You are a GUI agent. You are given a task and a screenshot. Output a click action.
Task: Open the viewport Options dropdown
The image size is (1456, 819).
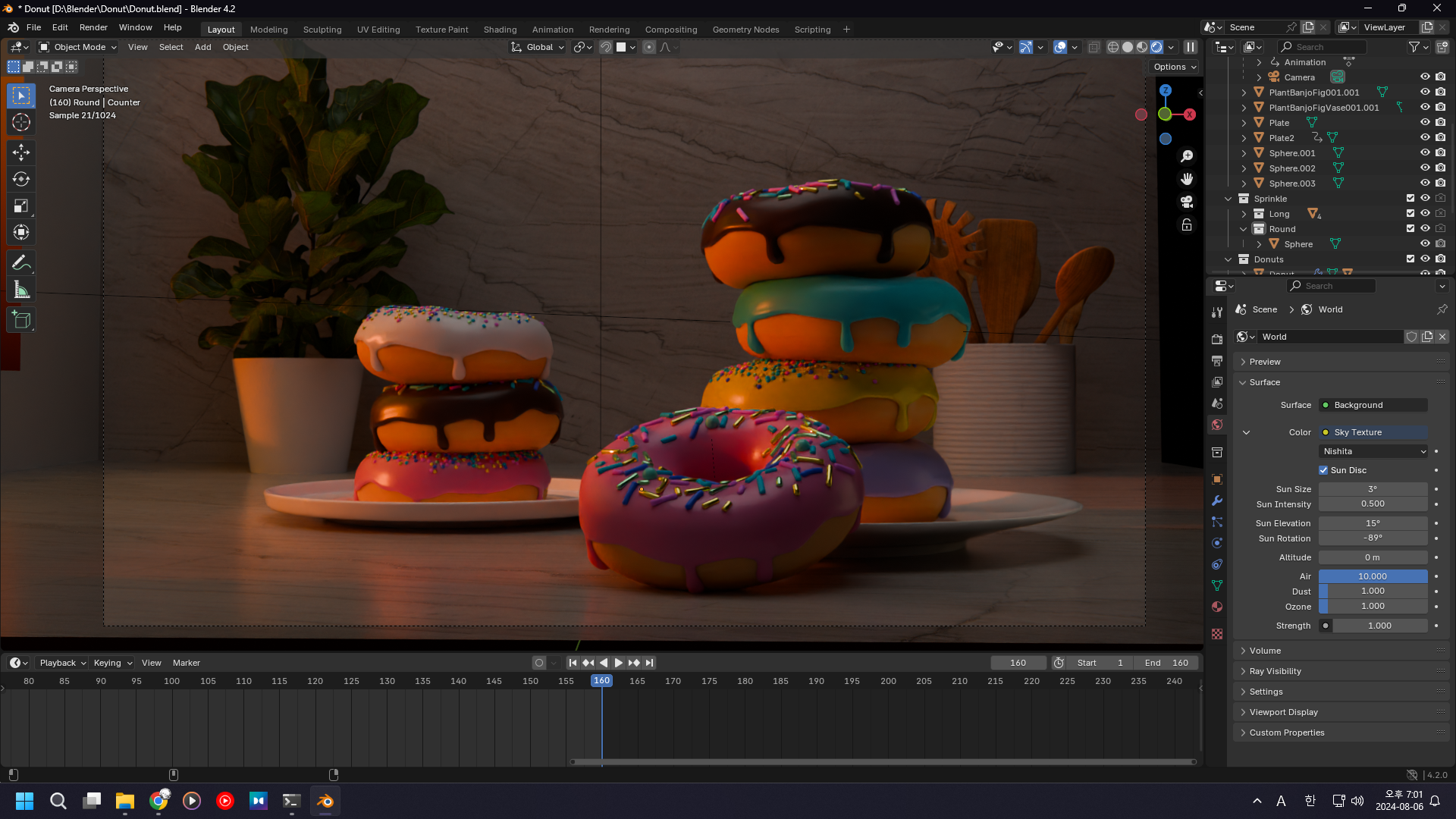(1175, 67)
